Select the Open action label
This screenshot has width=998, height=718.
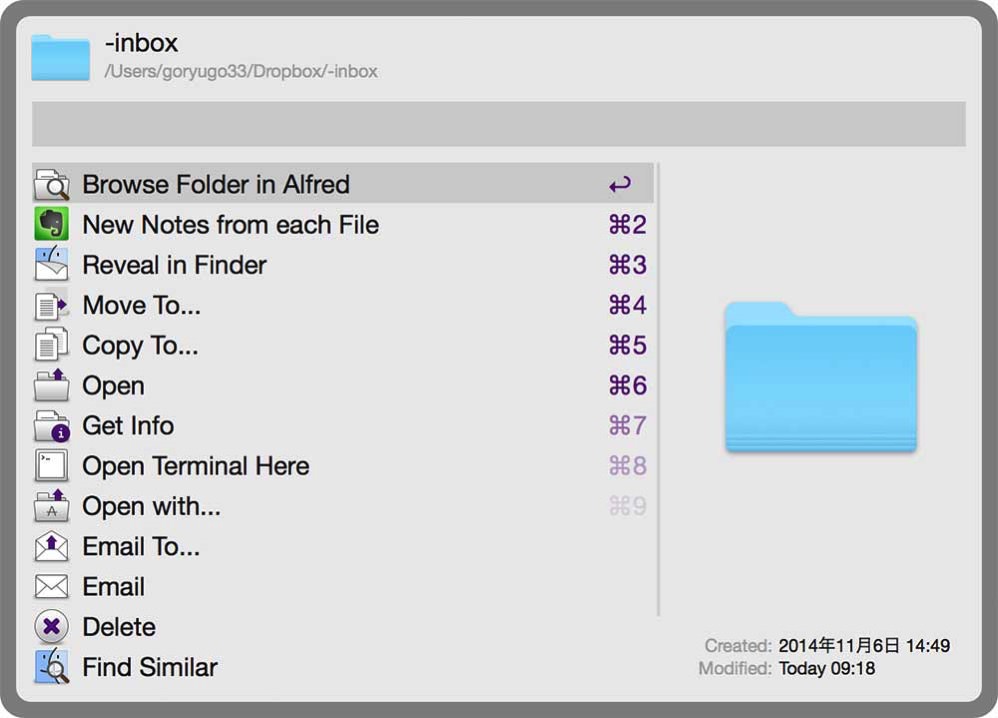click(x=113, y=386)
